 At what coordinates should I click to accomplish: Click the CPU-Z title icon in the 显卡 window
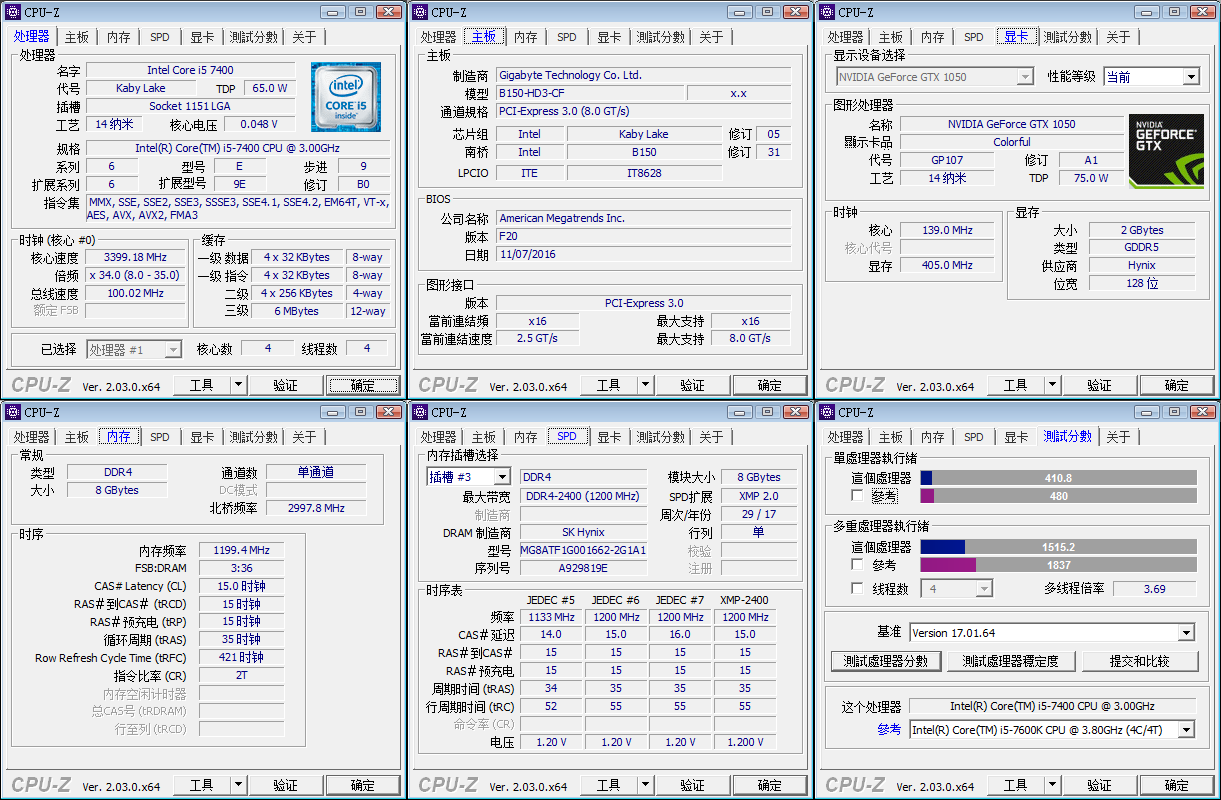coord(827,12)
